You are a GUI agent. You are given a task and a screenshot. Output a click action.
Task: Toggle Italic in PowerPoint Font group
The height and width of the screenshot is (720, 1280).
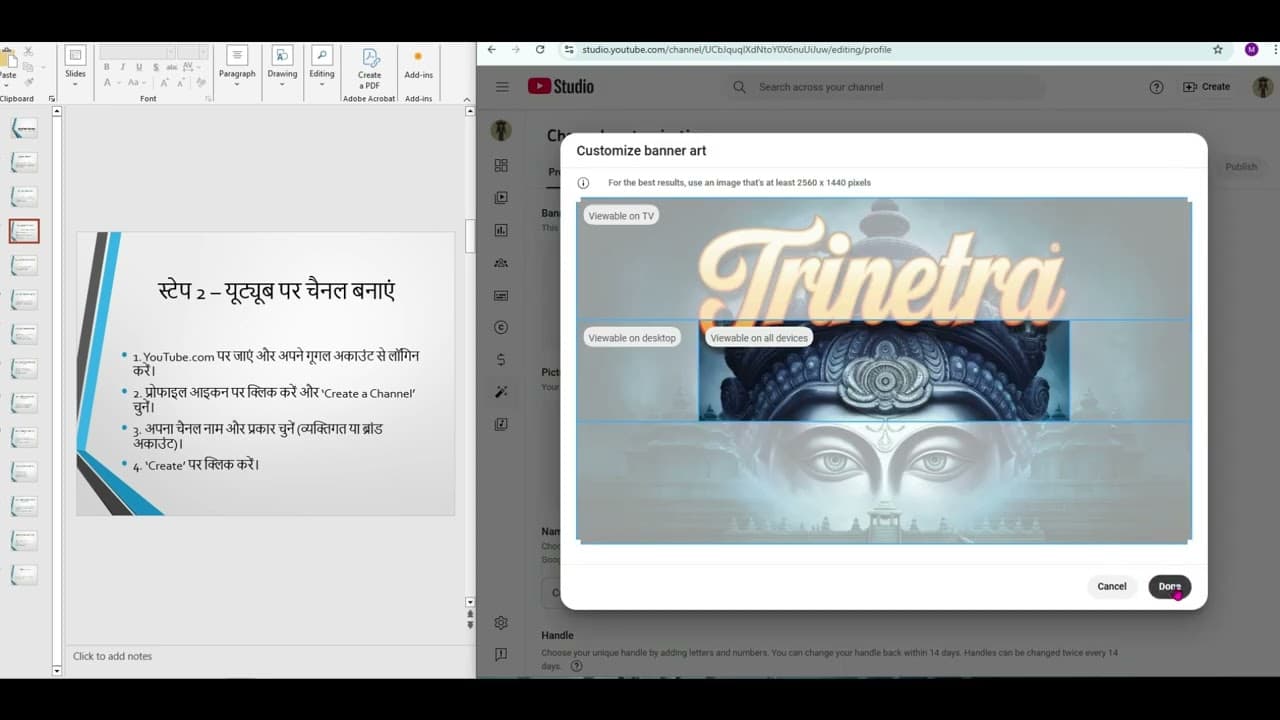click(x=122, y=67)
